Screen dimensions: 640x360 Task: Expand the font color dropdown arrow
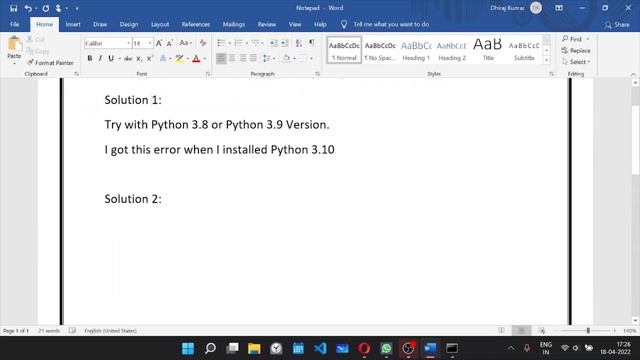click(x=204, y=59)
